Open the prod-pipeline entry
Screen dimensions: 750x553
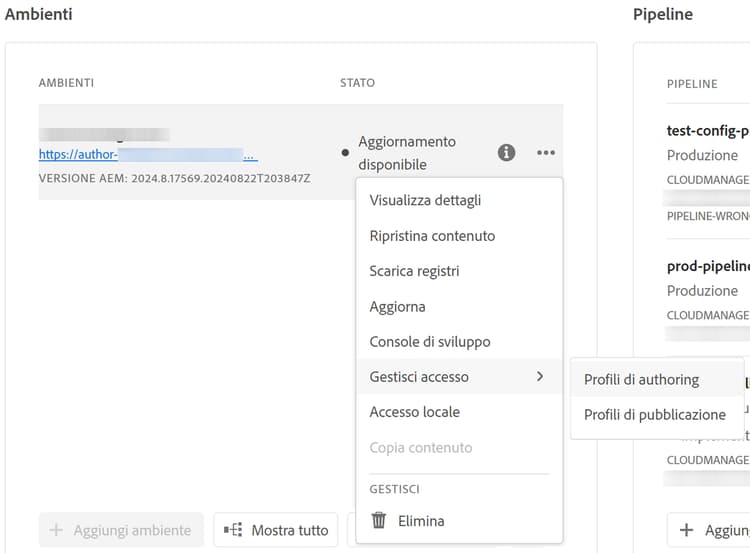coord(708,267)
